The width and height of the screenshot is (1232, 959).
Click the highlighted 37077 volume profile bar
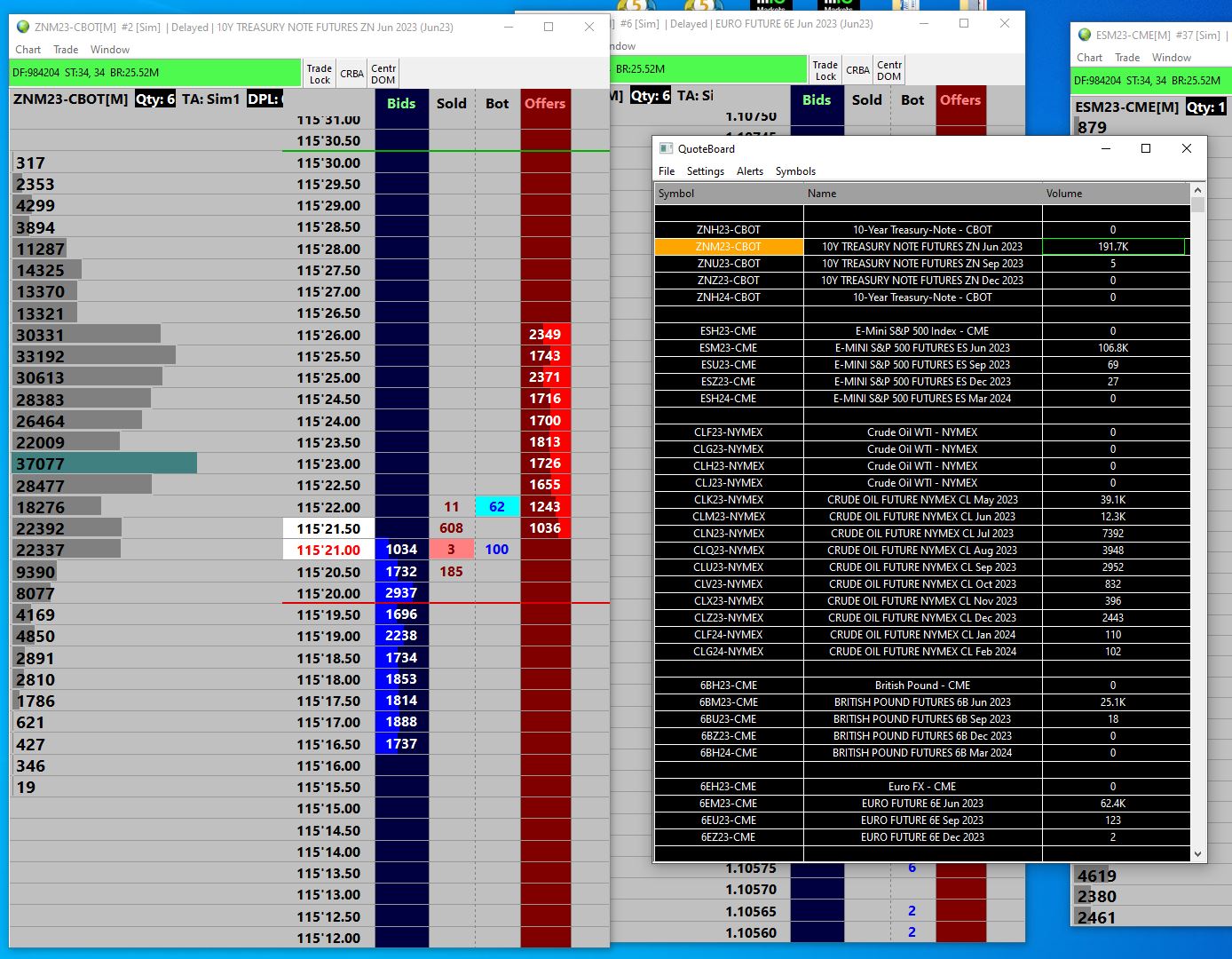click(x=105, y=464)
